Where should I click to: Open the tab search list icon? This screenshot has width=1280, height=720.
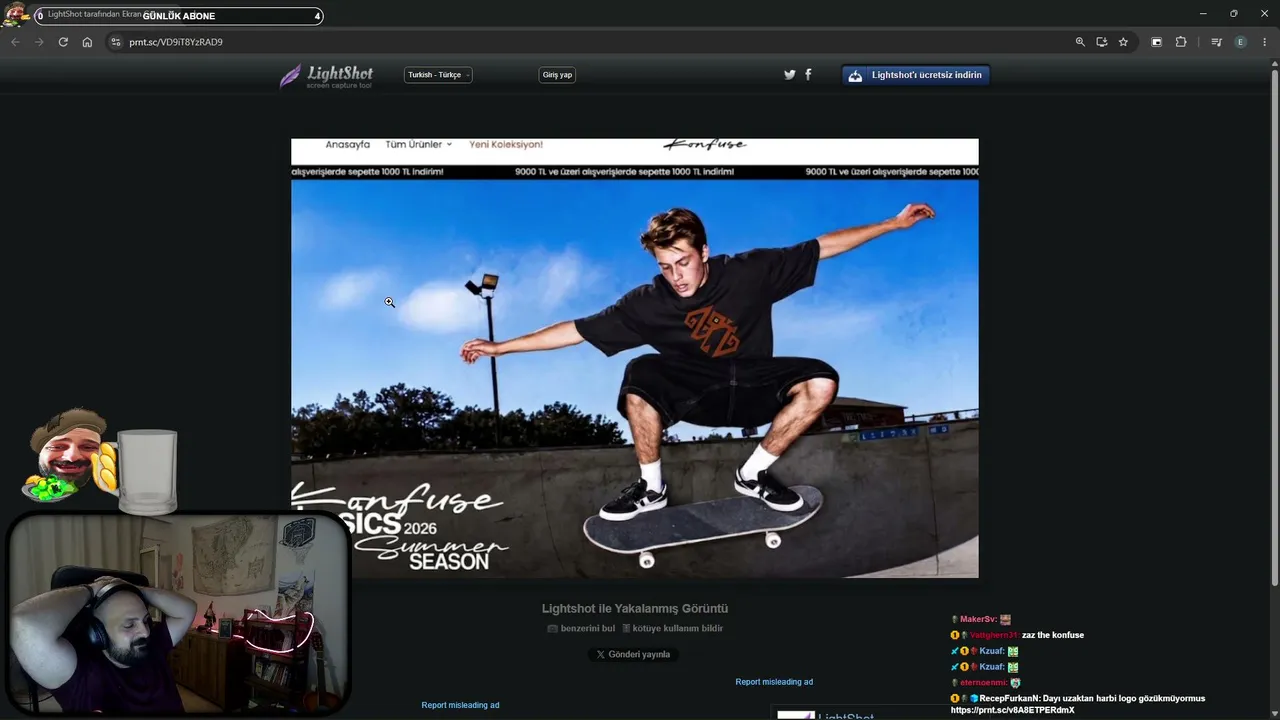coord(1216,42)
